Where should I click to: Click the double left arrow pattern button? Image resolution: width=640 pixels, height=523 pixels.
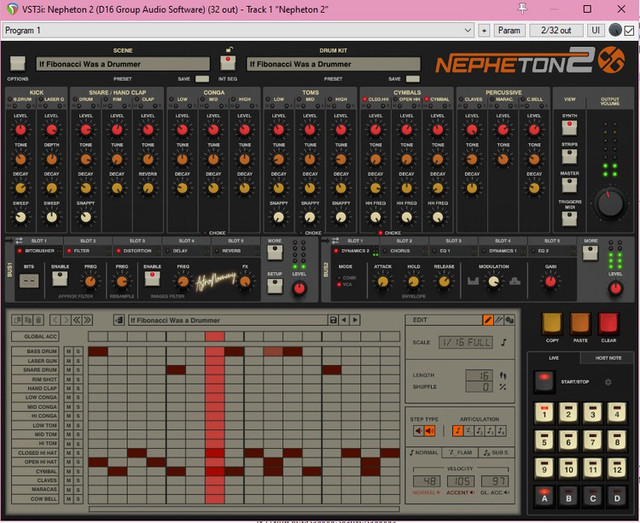[76, 320]
